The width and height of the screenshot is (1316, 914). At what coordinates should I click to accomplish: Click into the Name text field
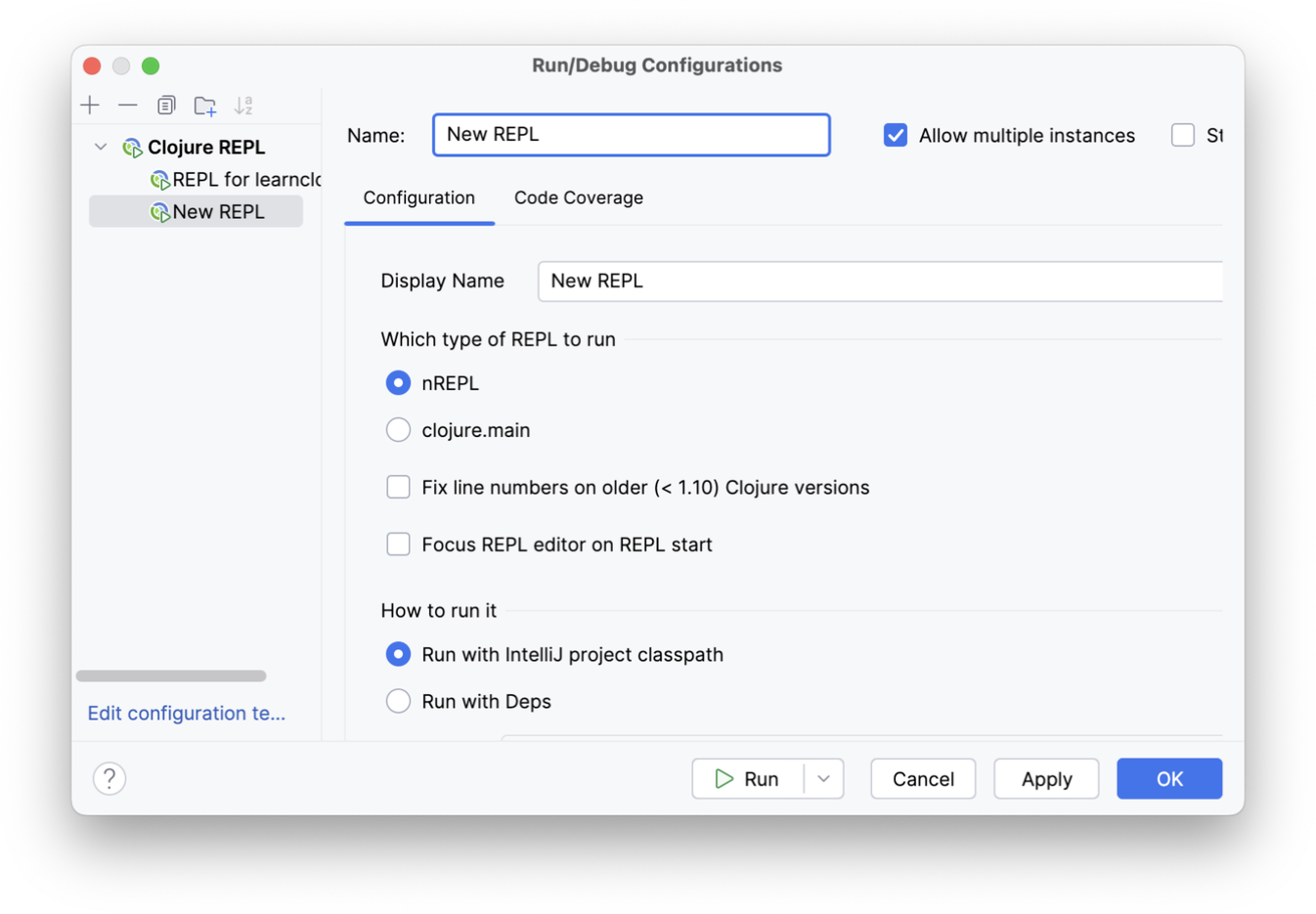[632, 135]
